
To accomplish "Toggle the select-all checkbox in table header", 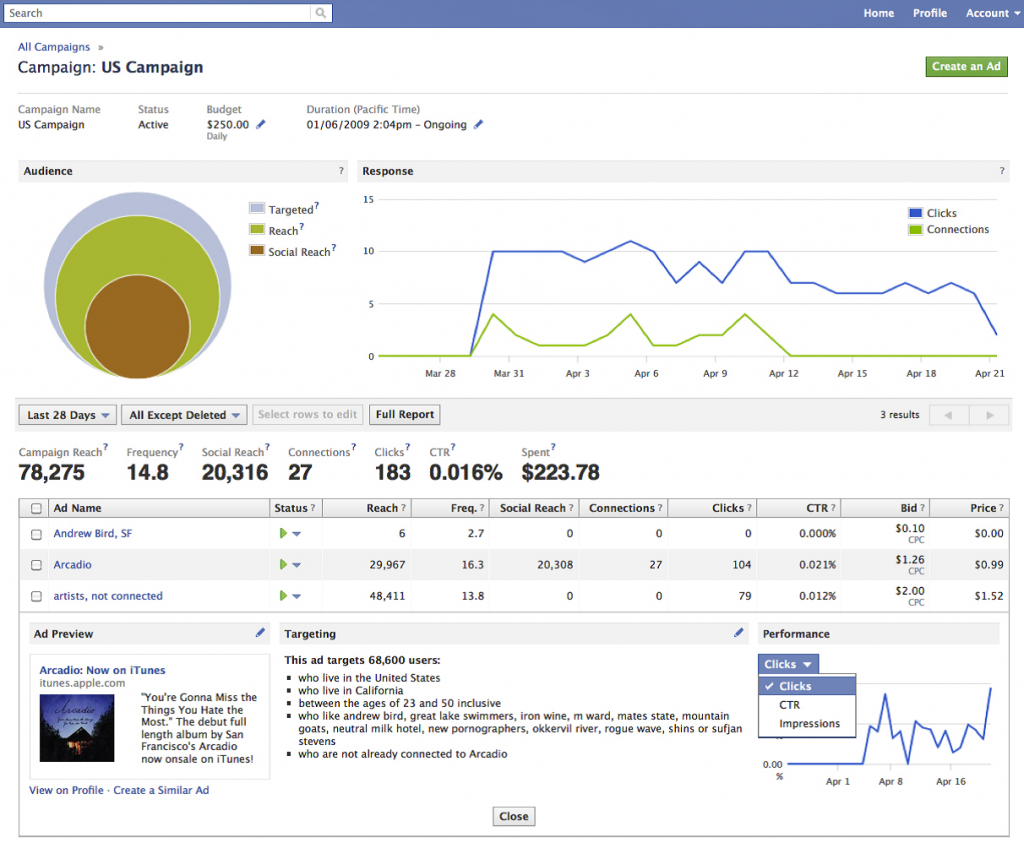I will pos(37,509).
